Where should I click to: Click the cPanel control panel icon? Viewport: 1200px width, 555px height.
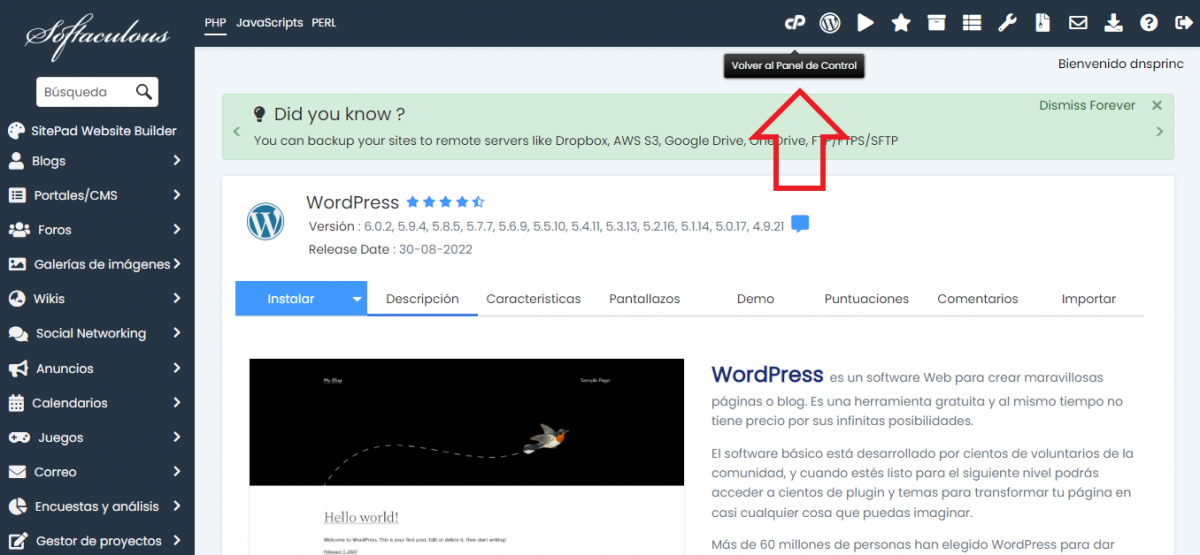point(795,22)
